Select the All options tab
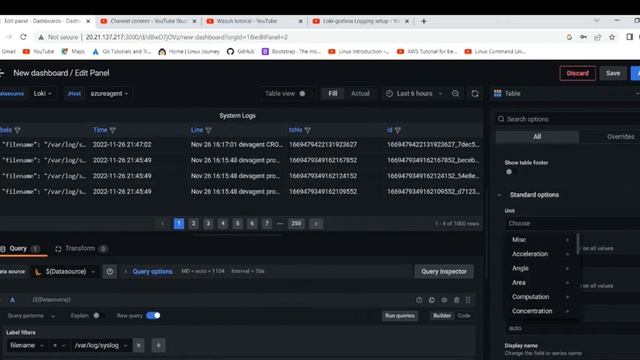 (x=537, y=137)
